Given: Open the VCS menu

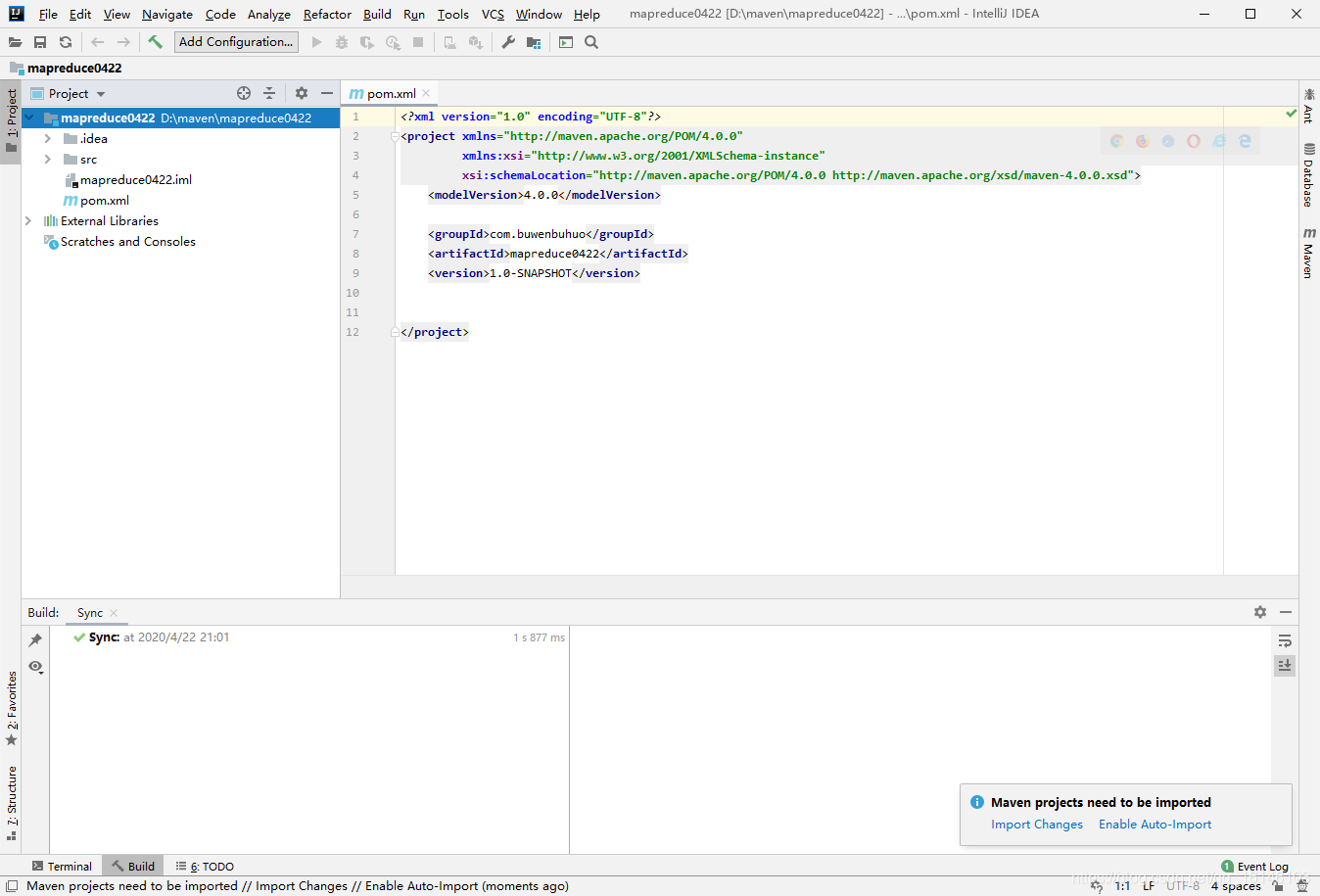Looking at the screenshot, I should 493,15.
